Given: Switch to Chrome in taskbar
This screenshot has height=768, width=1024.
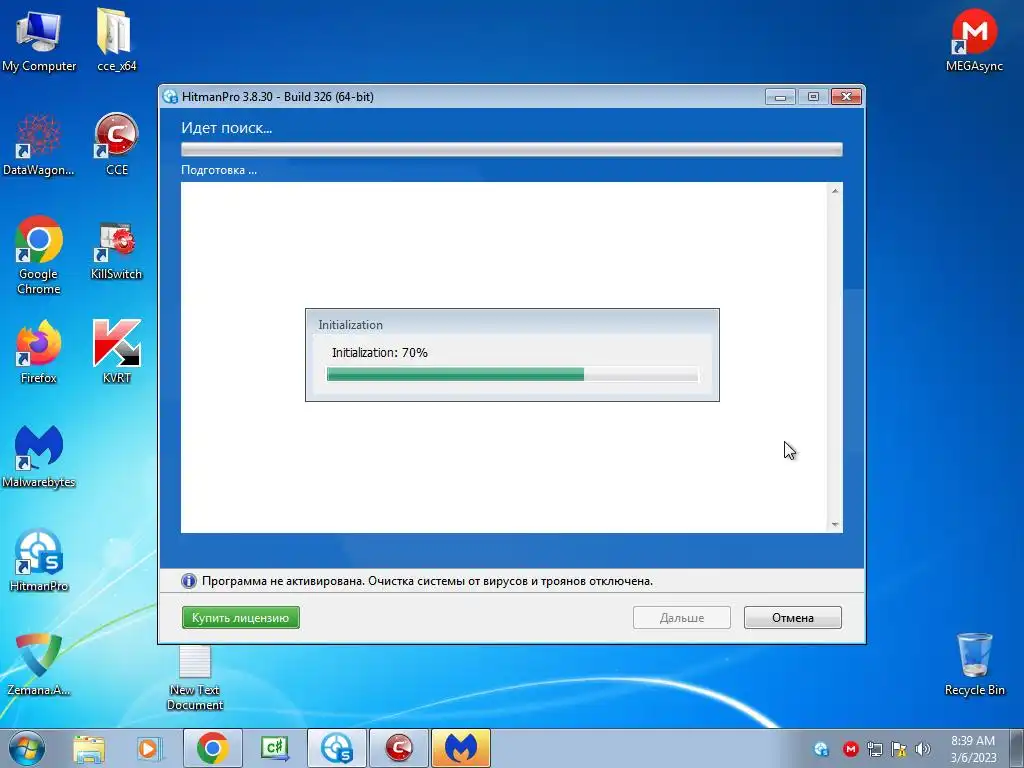Looking at the screenshot, I should pyautogui.click(x=213, y=748).
